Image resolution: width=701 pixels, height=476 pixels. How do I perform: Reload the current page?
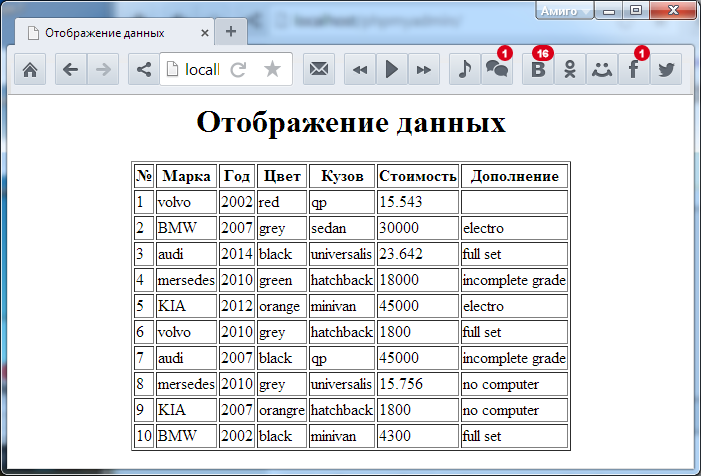pyautogui.click(x=238, y=70)
